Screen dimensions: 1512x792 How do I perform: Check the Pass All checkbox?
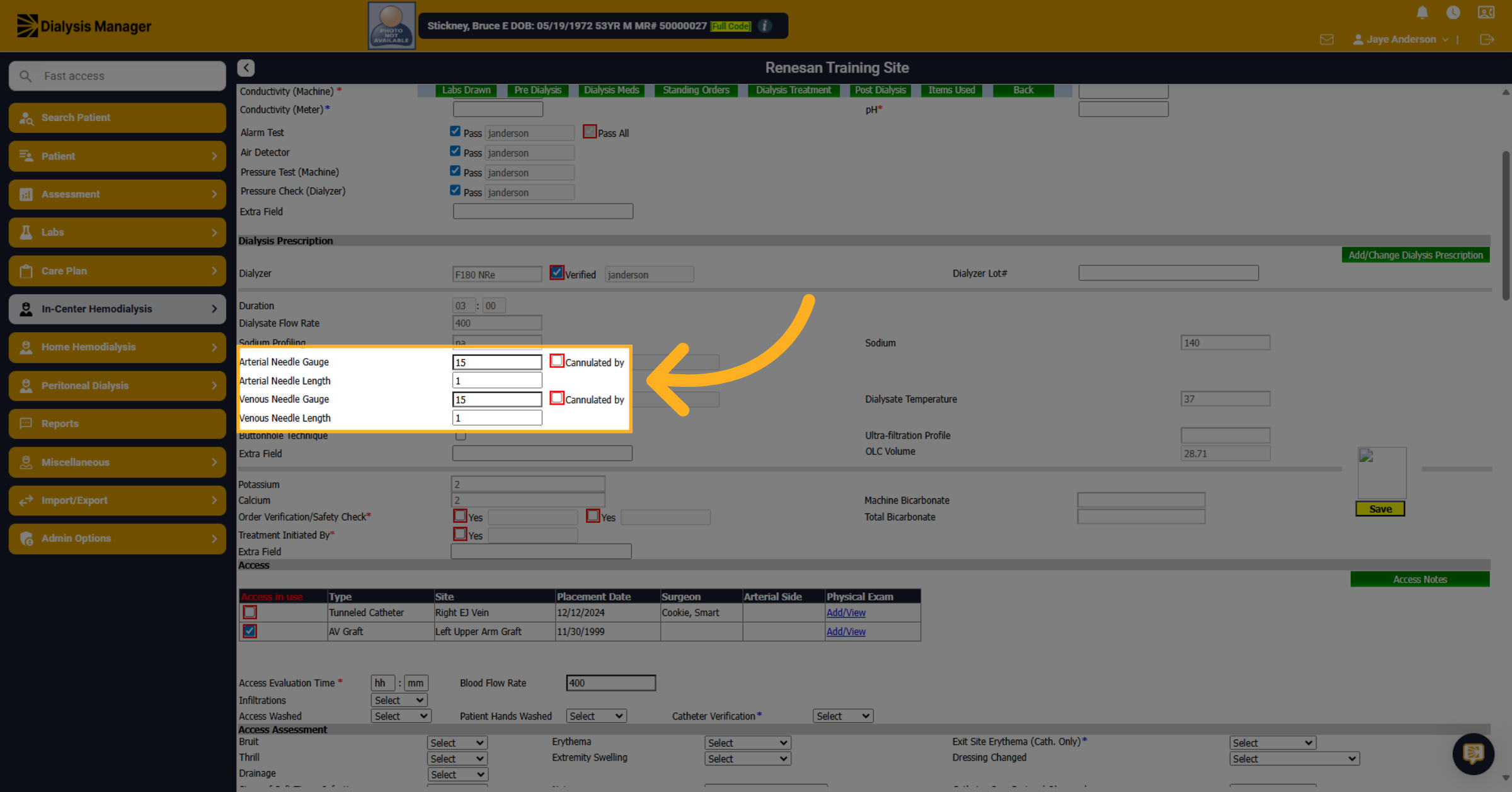[590, 132]
